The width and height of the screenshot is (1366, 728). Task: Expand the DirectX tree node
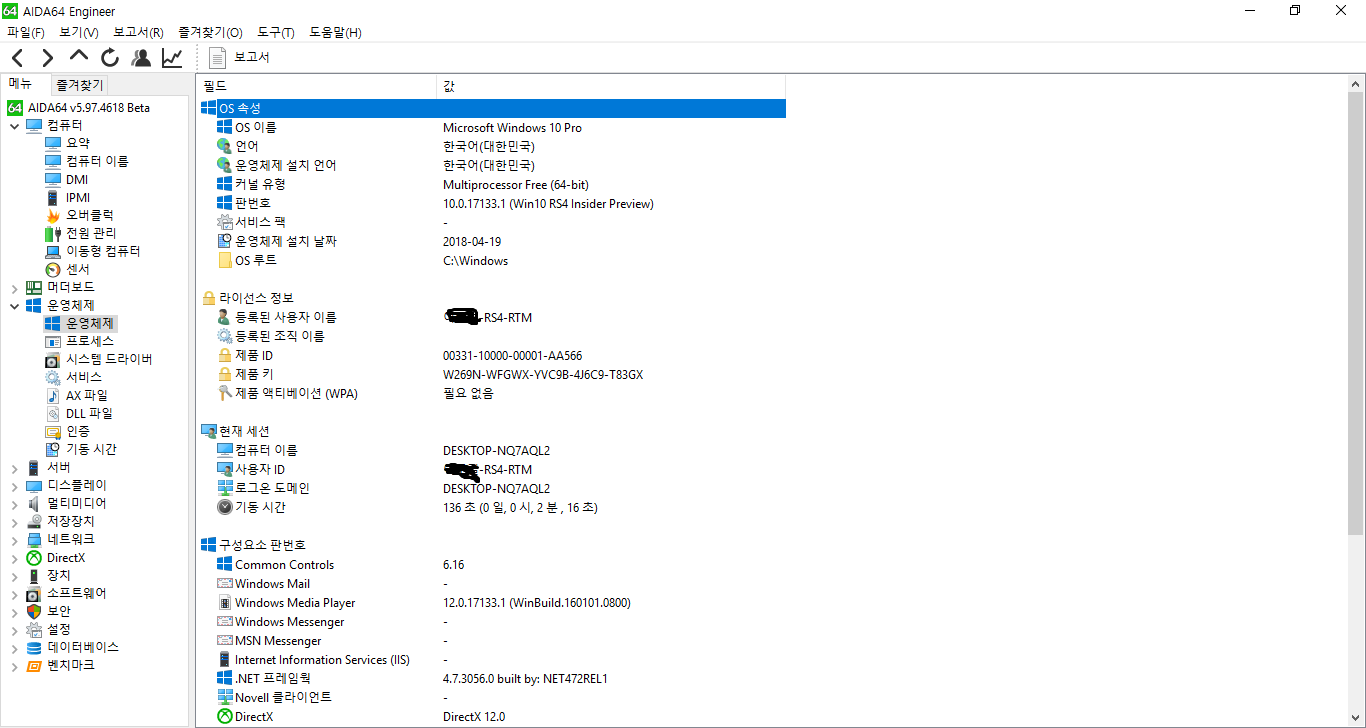click(x=14, y=557)
